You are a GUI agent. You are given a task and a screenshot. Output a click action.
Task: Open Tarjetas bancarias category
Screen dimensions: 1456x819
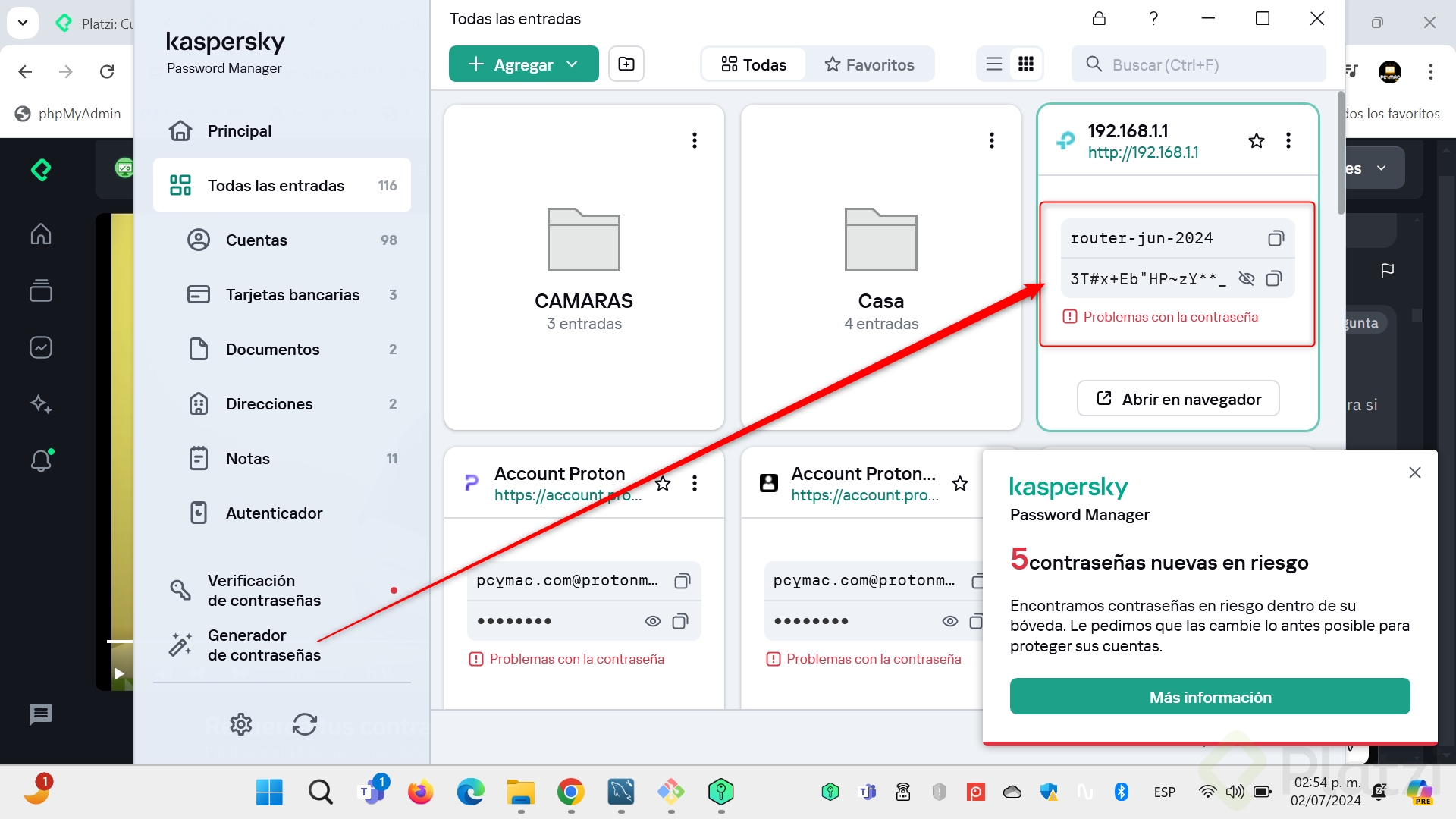coord(282,295)
